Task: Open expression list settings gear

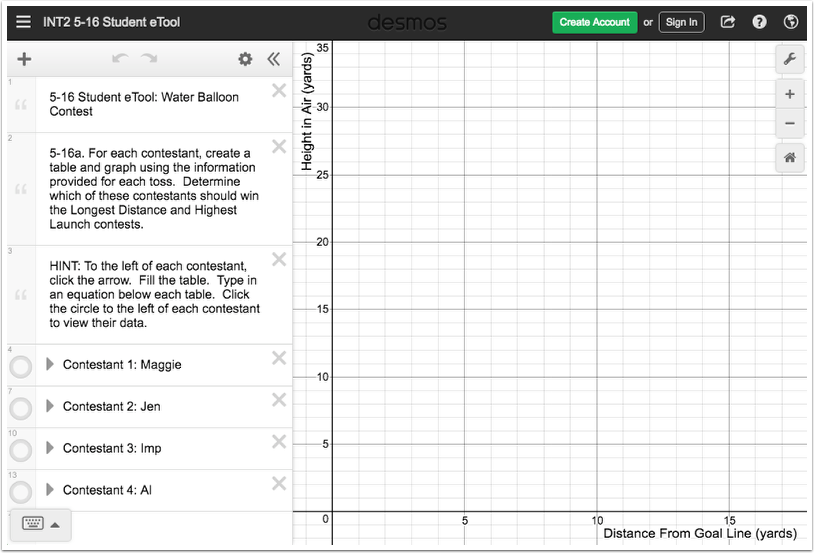Action: (245, 59)
